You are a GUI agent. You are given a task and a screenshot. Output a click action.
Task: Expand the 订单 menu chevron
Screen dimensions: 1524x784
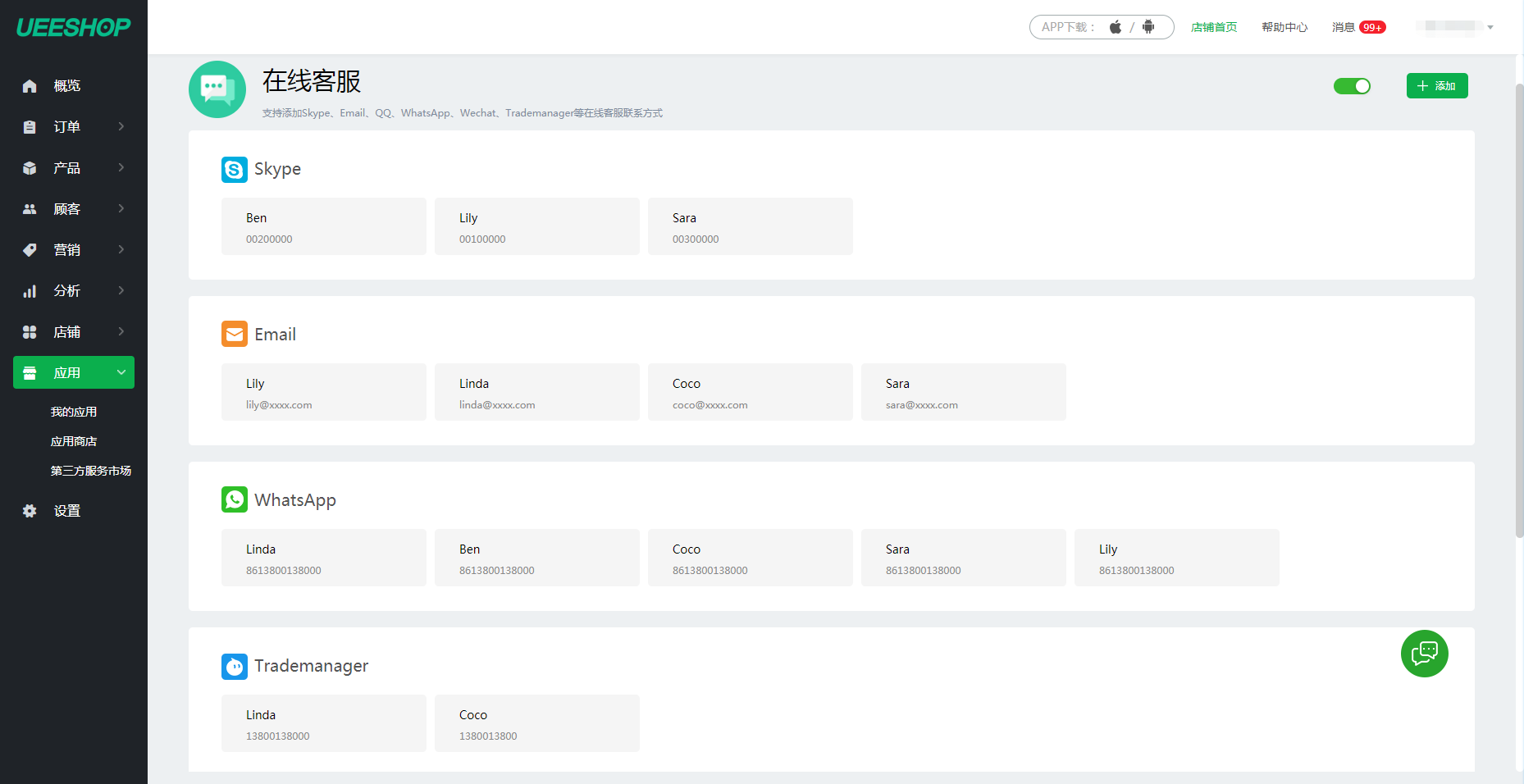(x=121, y=126)
